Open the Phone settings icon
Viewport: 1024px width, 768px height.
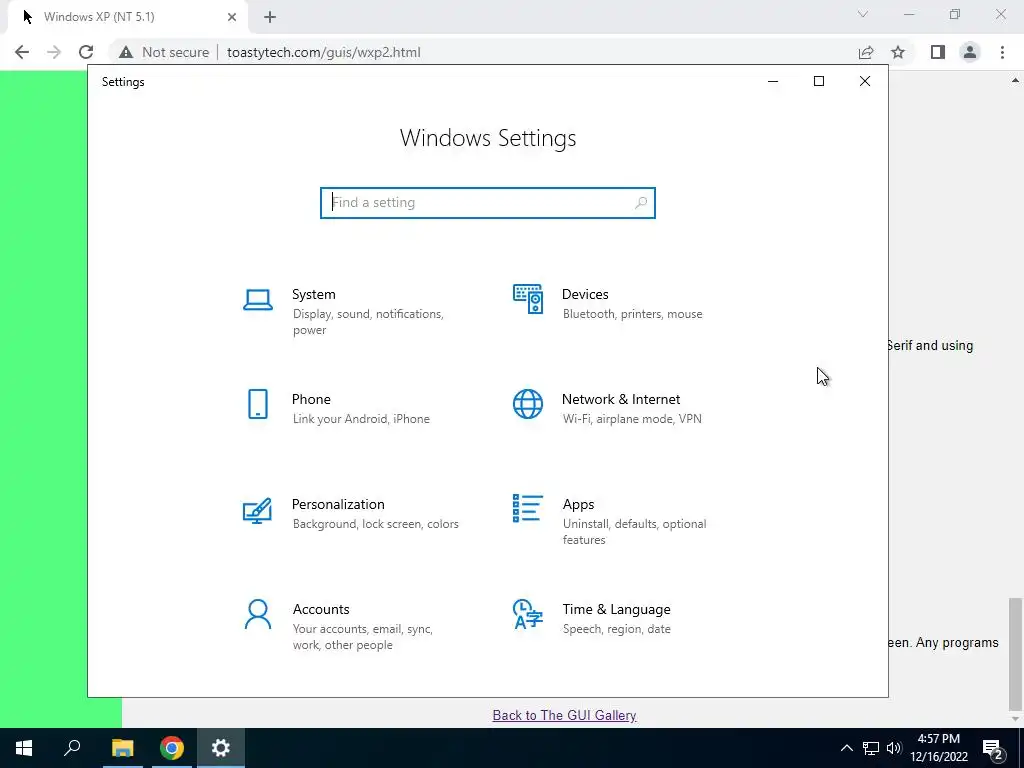tap(258, 404)
